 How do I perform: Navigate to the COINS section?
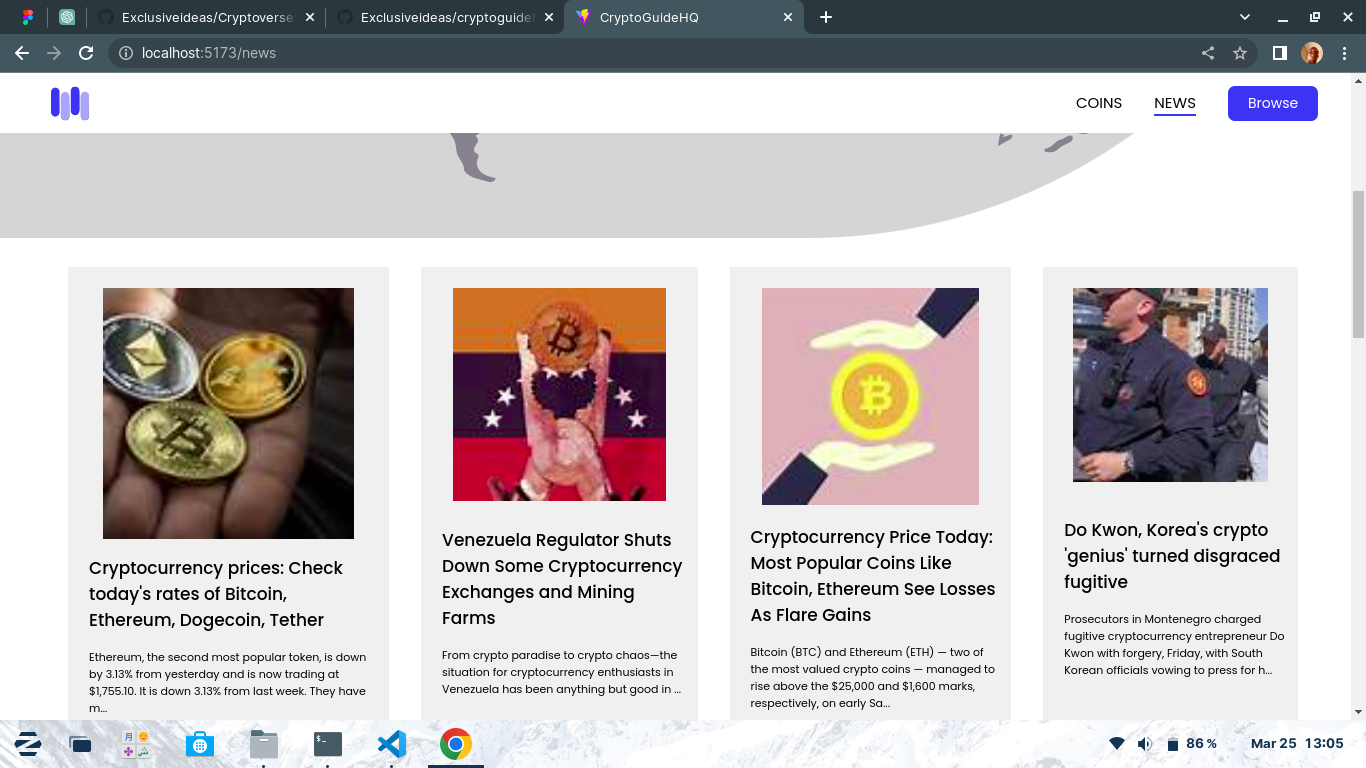tap(1099, 102)
